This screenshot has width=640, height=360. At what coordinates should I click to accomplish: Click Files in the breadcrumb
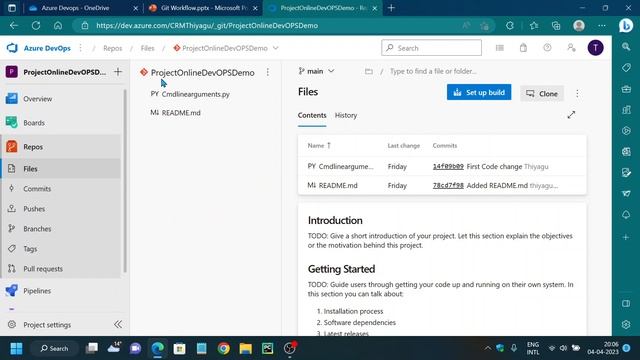tap(147, 48)
